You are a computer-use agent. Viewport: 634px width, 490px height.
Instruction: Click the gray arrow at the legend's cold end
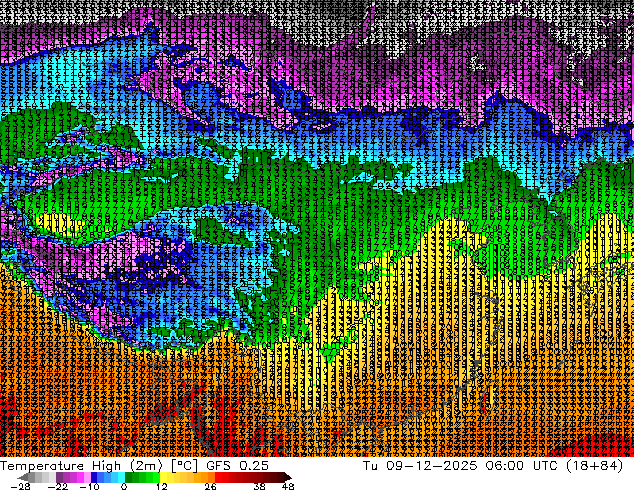(22, 477)
